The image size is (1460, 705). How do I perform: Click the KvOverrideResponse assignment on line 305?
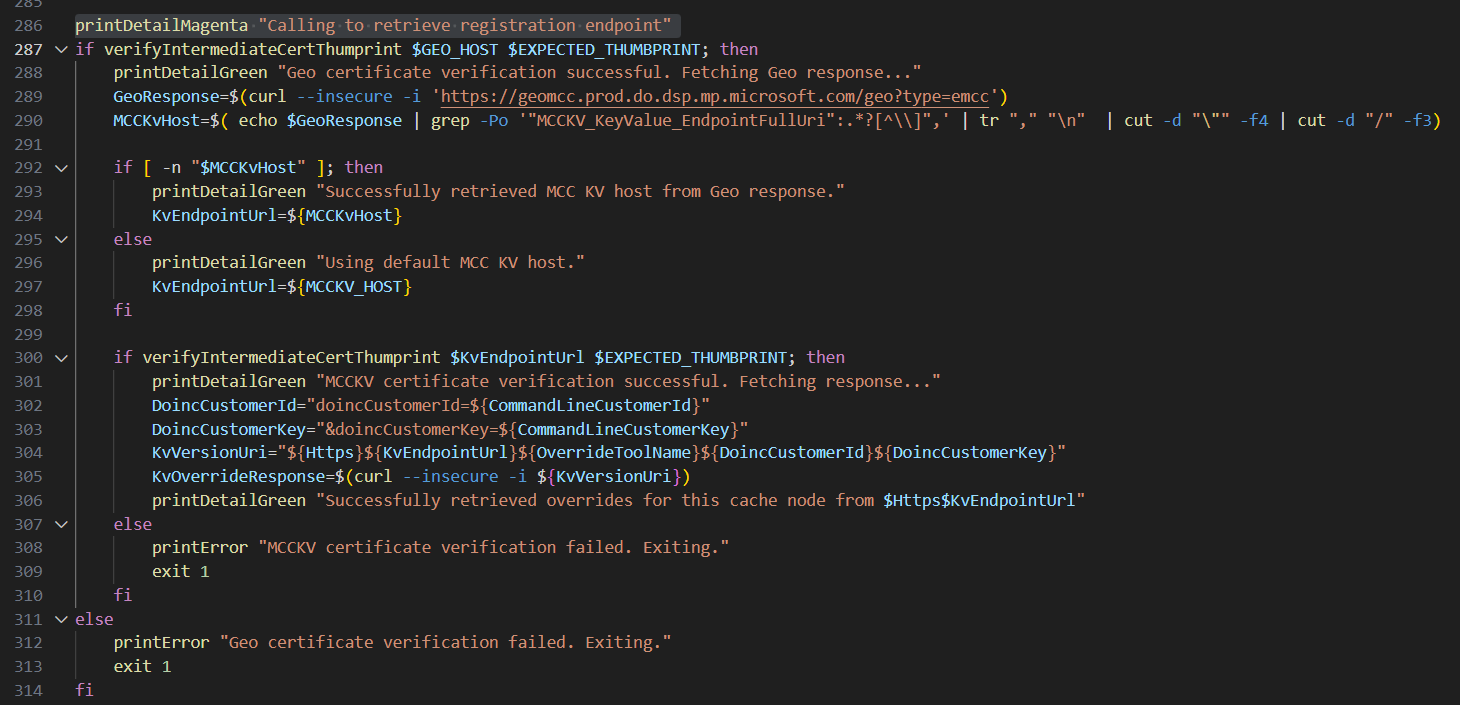(x=239, y=476)
